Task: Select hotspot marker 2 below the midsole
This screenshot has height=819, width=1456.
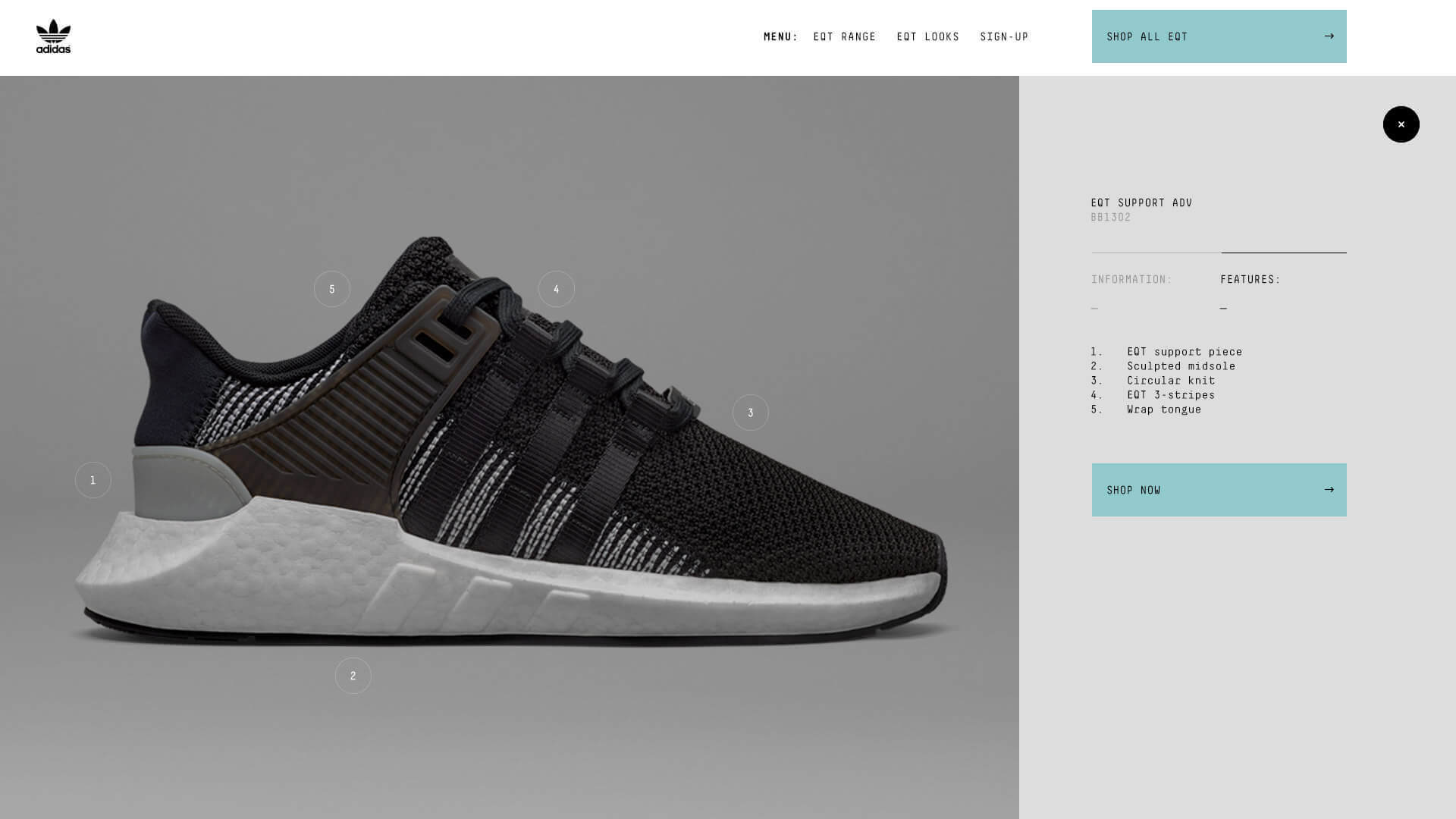Action: [x=353, y=676]
